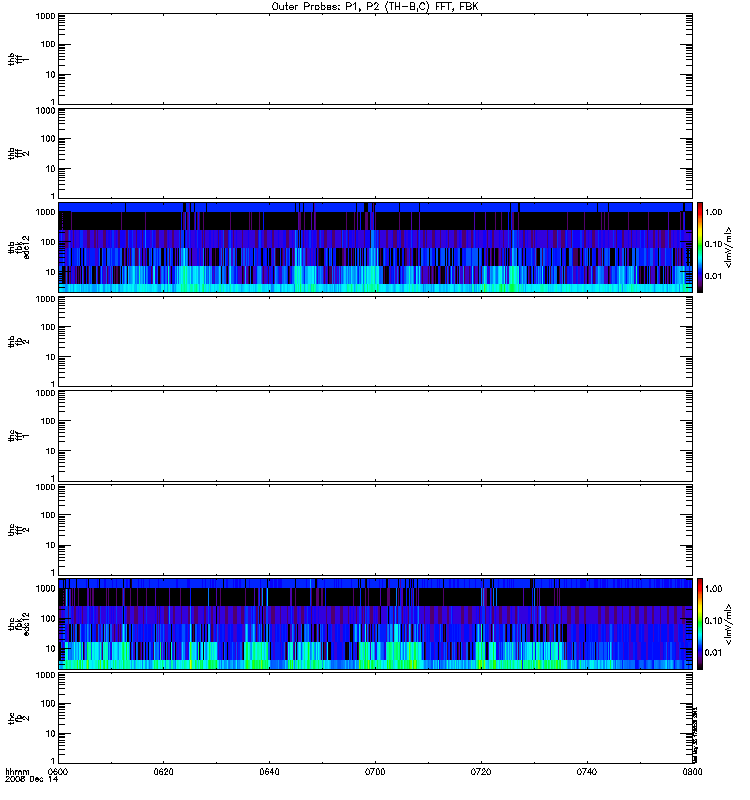The width and height of the screenshot is (750, 800).
Task: Click the <|mV/m|> unit label of thc color bar
Action: 729,624
